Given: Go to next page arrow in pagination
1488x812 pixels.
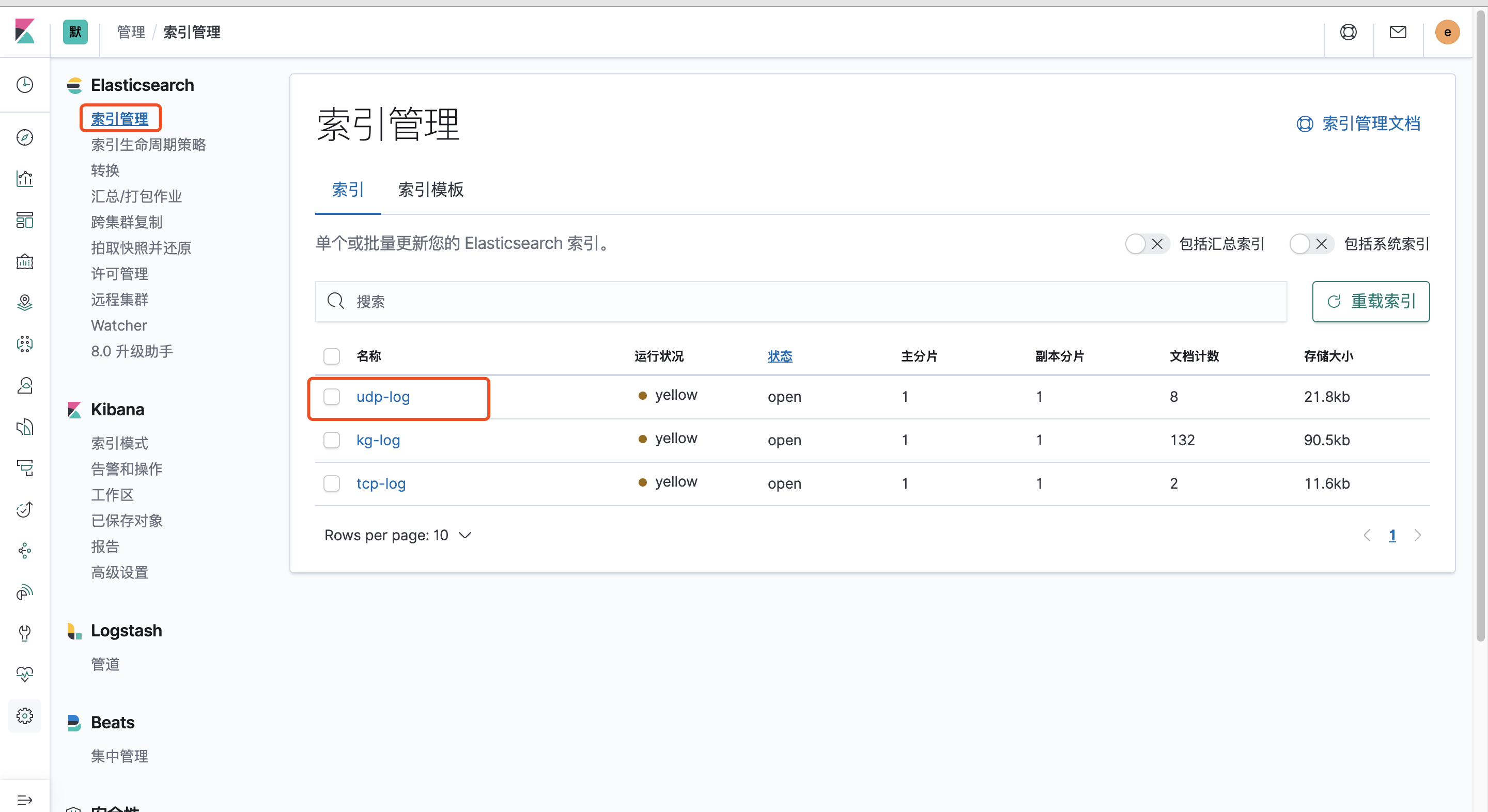Looking at the screenshot, I should pos(1418,535).
